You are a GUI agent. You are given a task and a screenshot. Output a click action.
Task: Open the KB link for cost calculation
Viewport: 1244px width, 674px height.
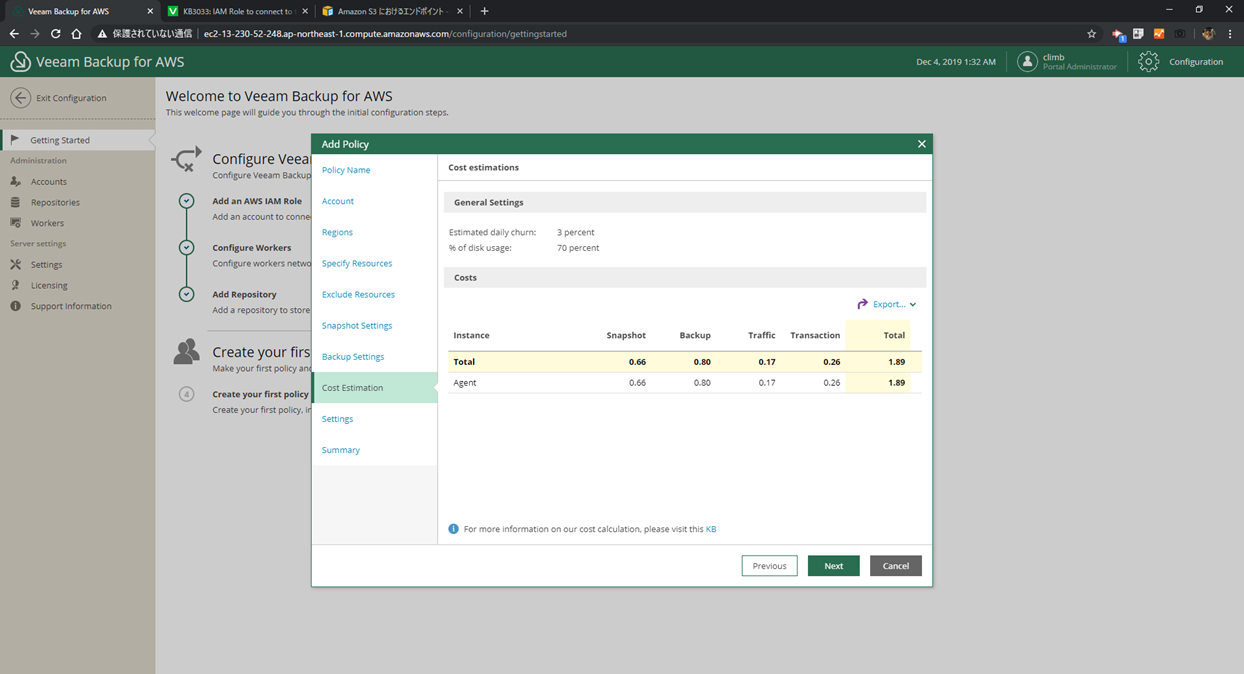(x=711, y=529)
